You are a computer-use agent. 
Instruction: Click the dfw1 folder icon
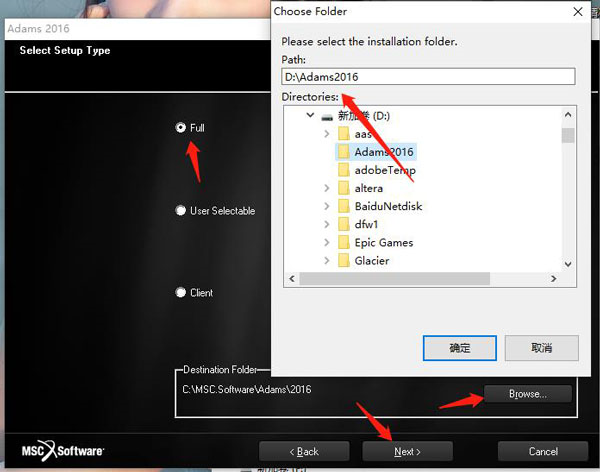[344, 224]
